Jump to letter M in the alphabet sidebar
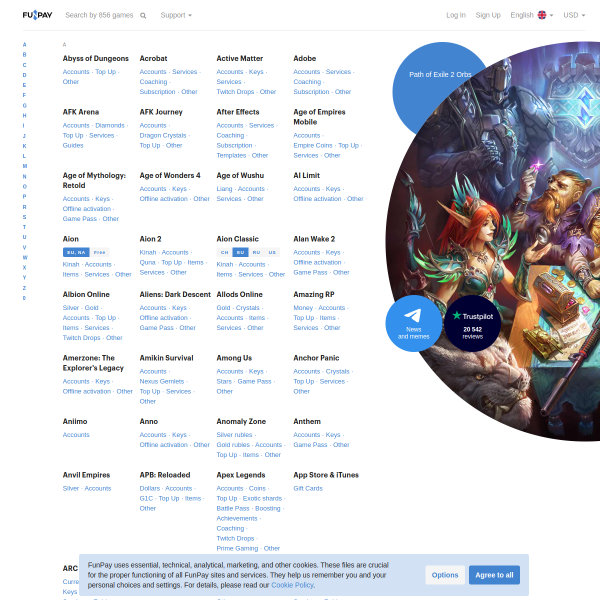 tap(24, 166)
